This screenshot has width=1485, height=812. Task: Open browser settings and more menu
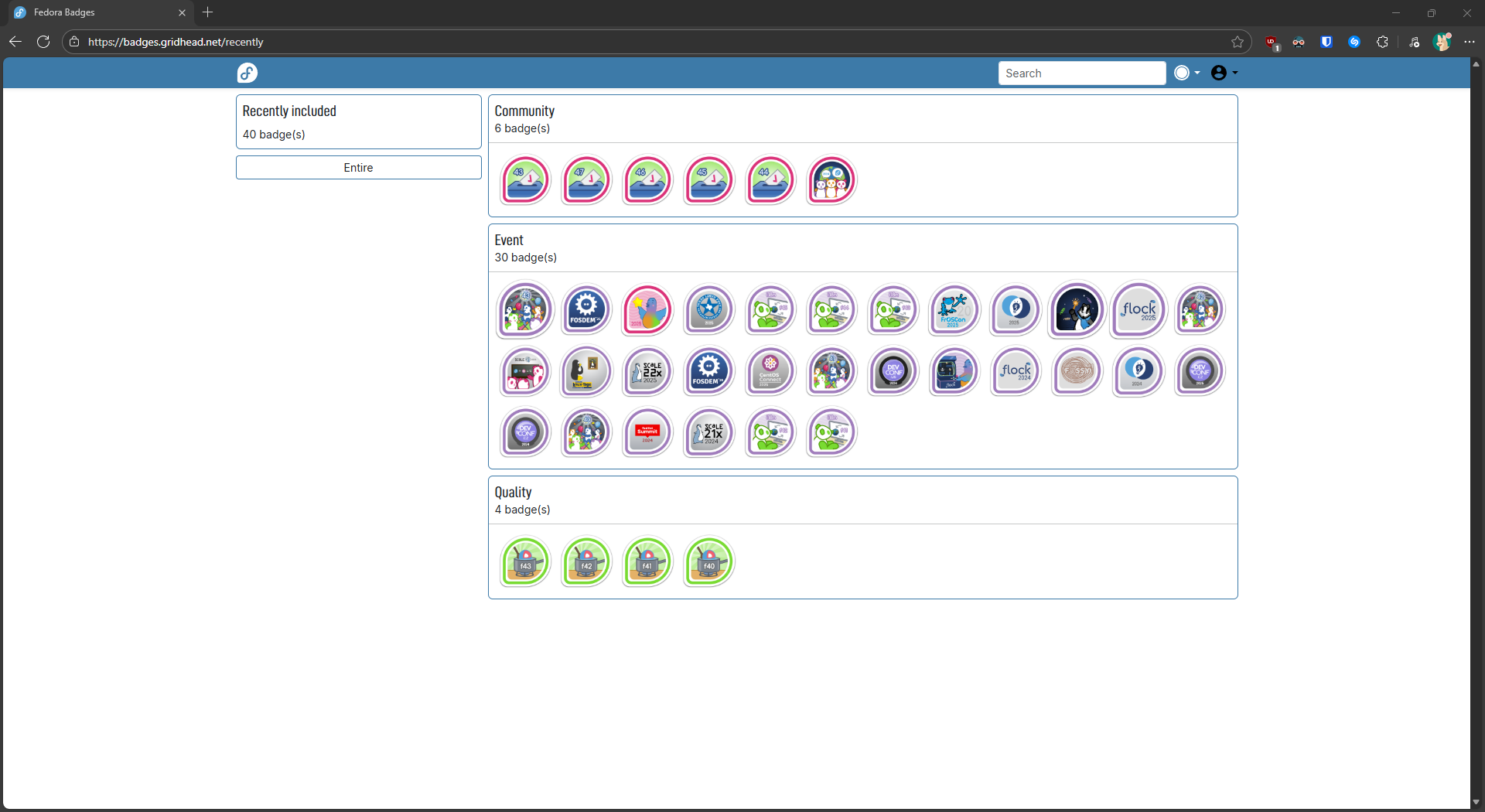pyautogui.click(x=1470, y=43)
